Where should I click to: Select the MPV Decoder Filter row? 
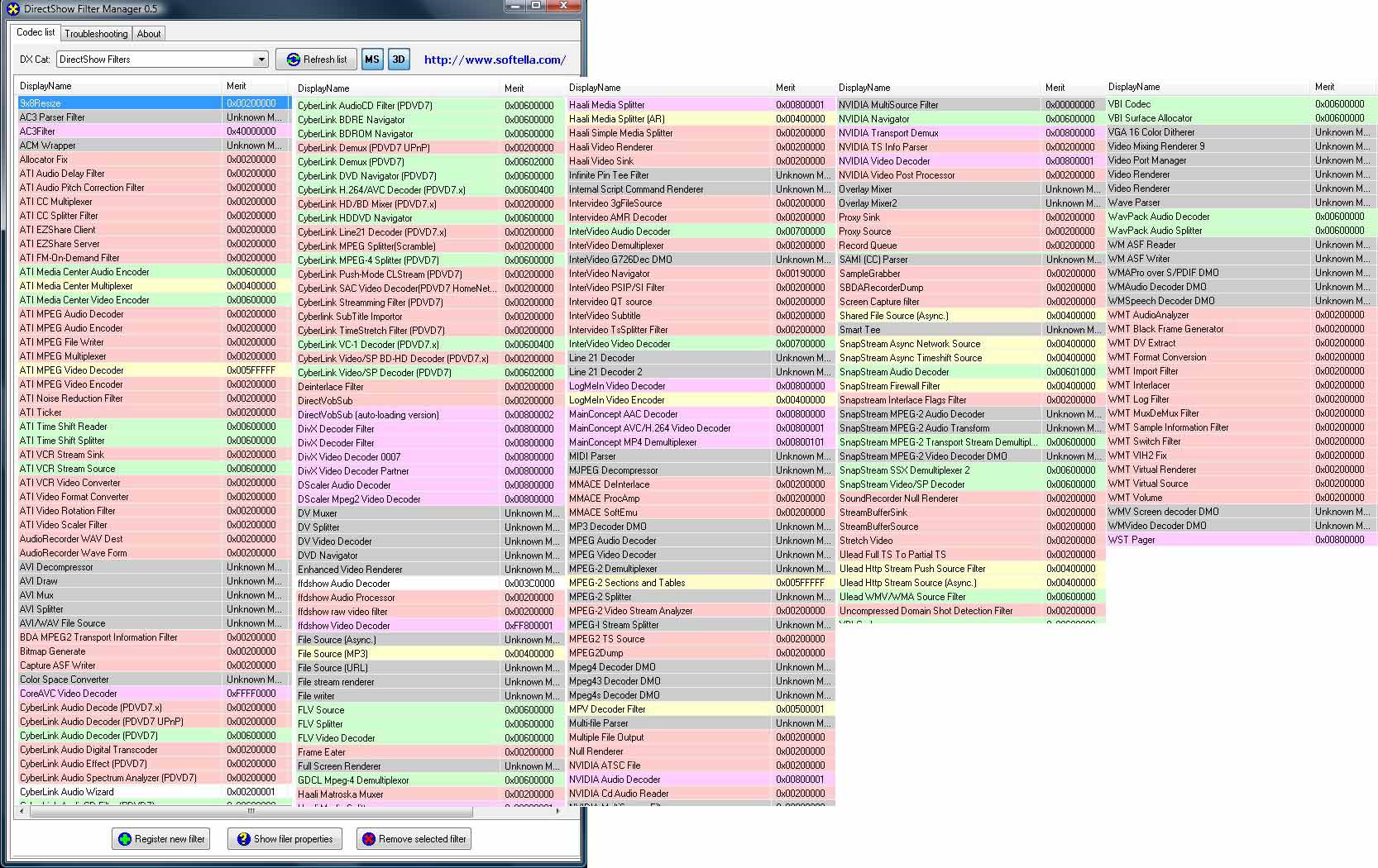(x=701, y=709)
